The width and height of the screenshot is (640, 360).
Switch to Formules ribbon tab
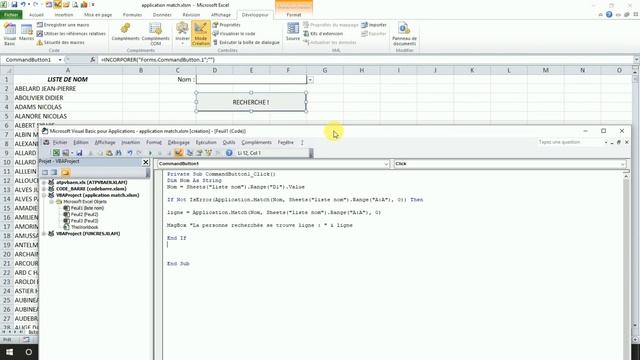[132, 15]
